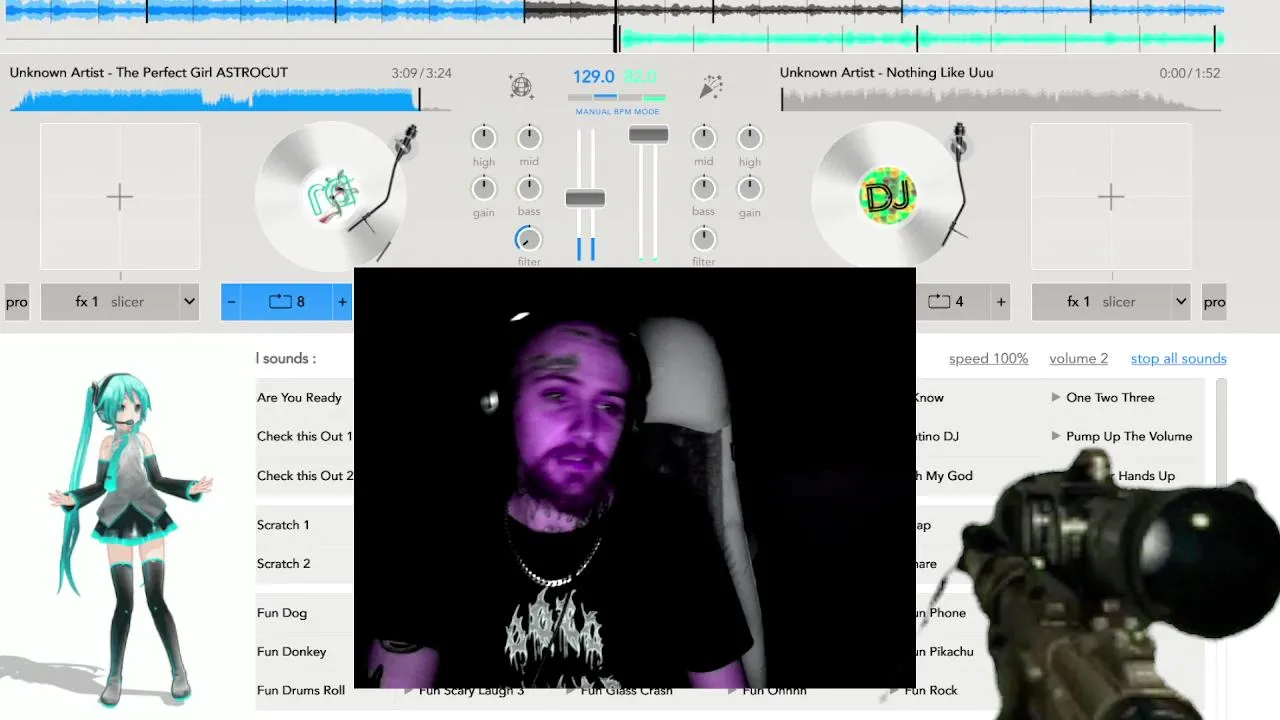1280x720 pixels.
Task: Click the right pro button
Action: coord(1214,301)
